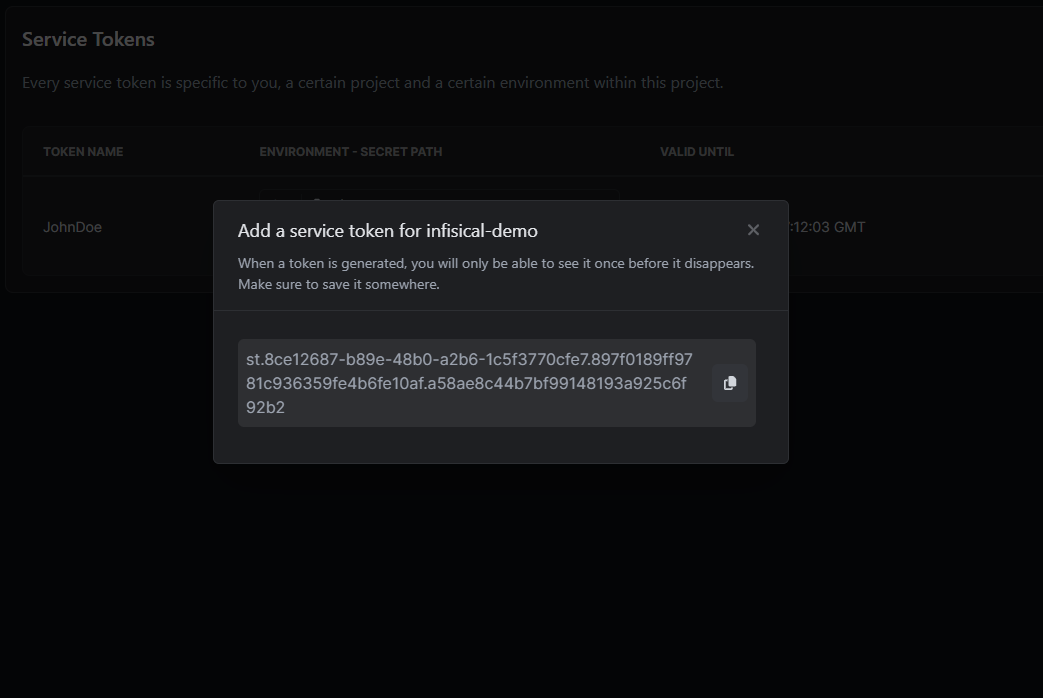Close the add service token dialog
The image size is (1043, 698).
(x=753, y=230)
